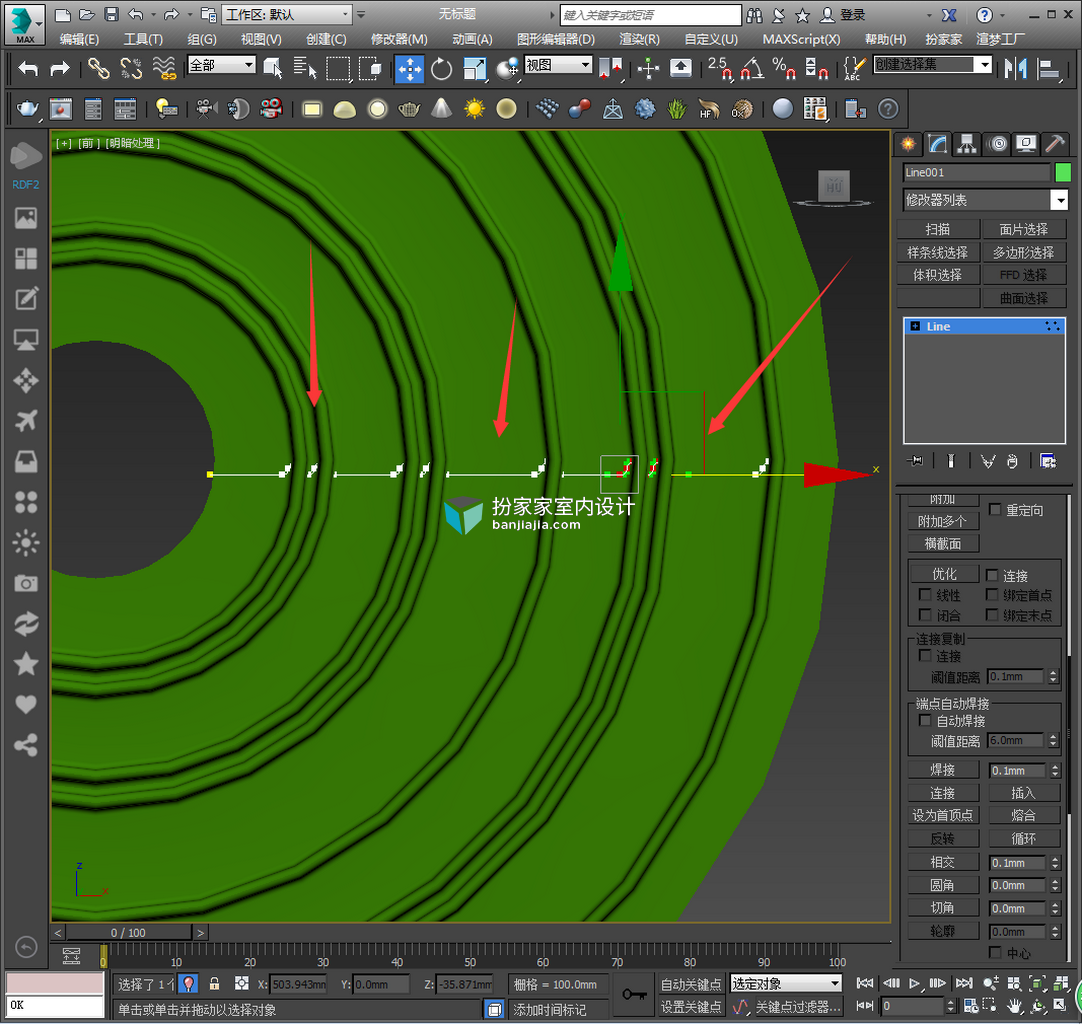The height and width of the screenshot is (1024, 1082).
Task: Click the key icon in status bar
Action: 633,994
